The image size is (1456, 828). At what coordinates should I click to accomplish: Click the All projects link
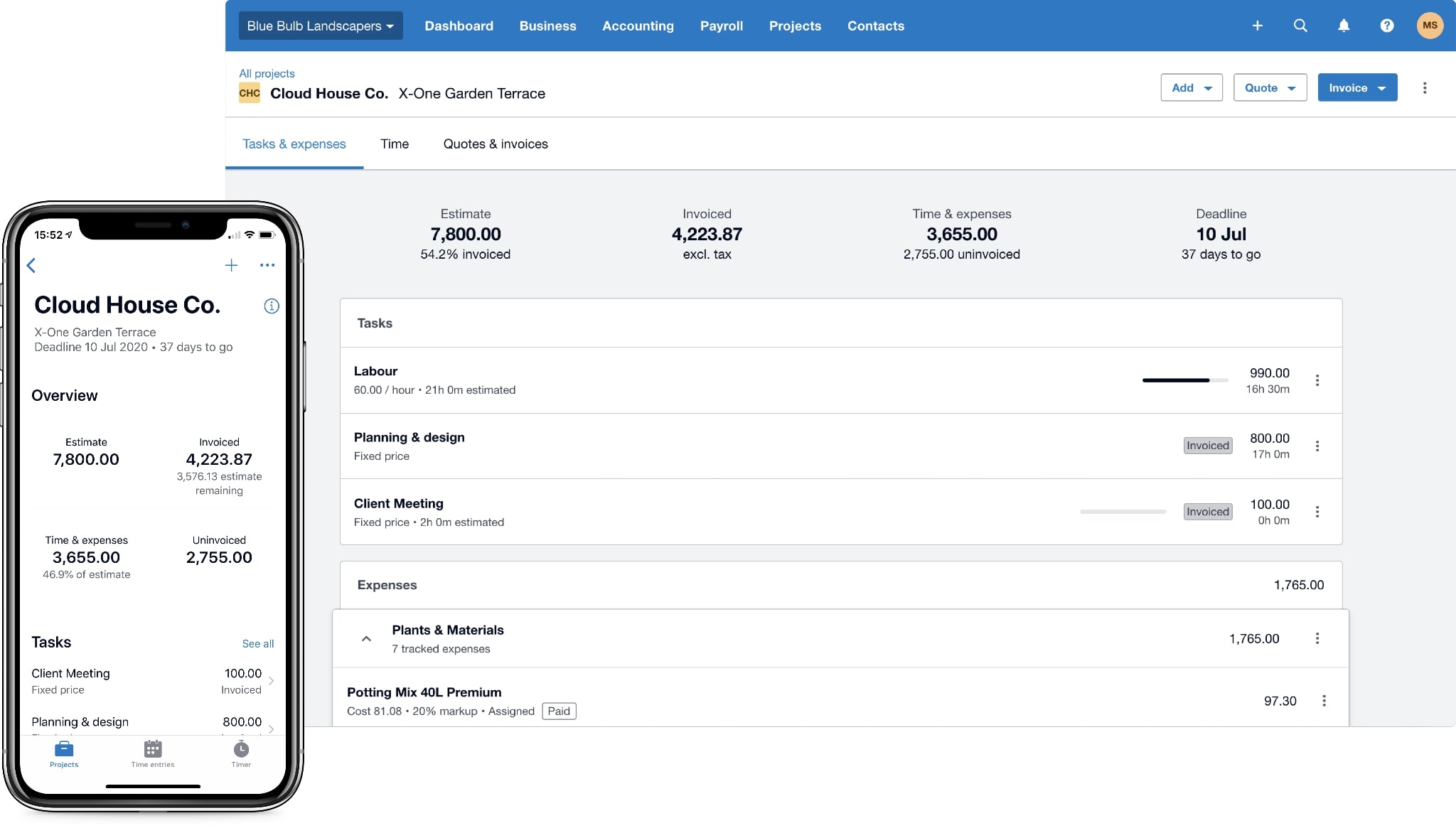pyautogui.click(x=266, y=73)
